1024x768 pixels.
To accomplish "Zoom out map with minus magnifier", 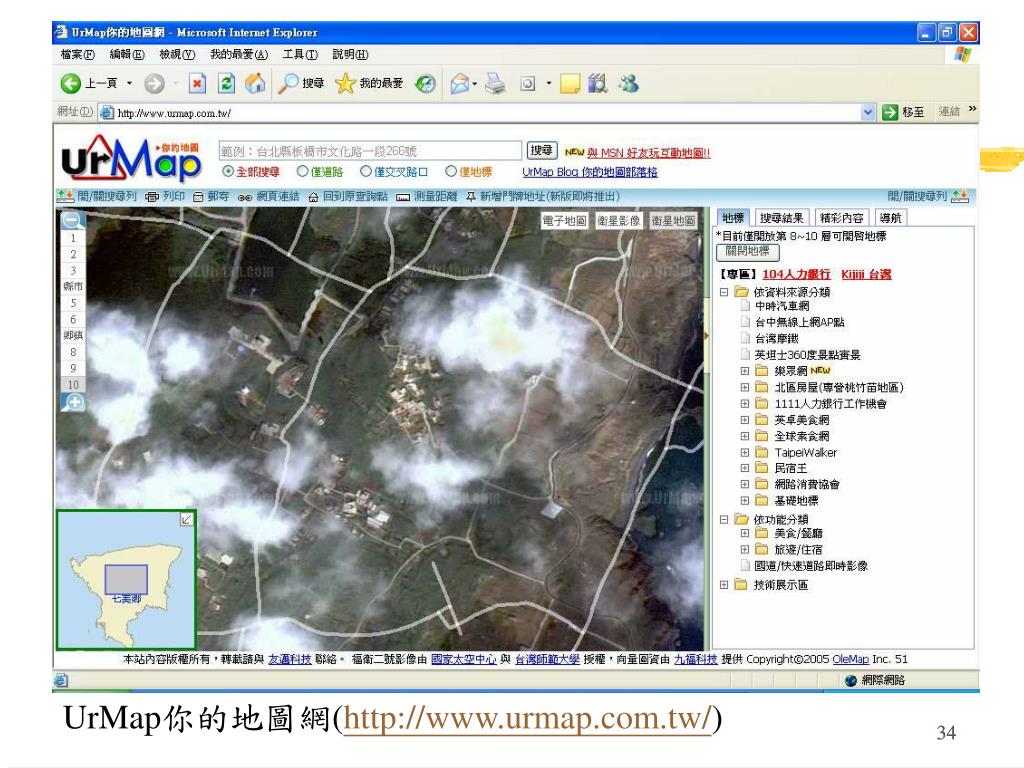I will [72, 221].
